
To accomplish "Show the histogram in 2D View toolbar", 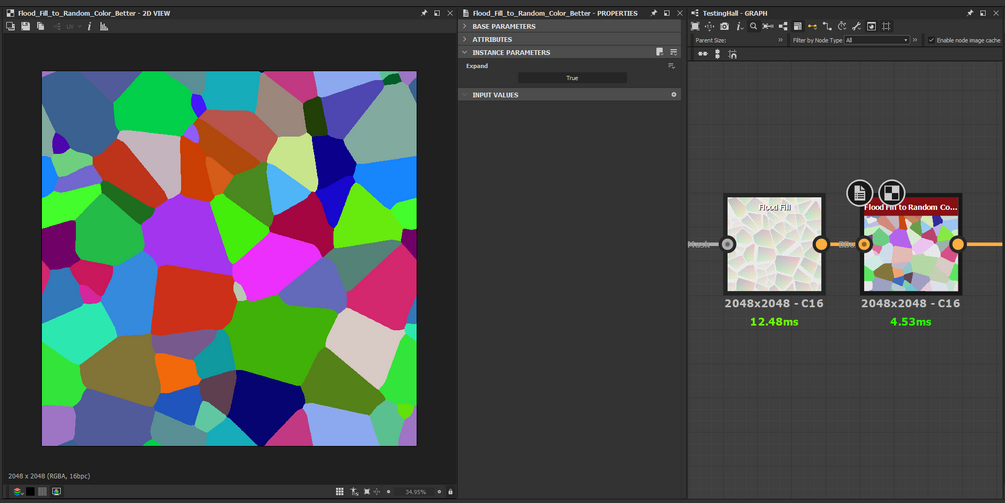I will pyautogui.click(x=104, y=26).
